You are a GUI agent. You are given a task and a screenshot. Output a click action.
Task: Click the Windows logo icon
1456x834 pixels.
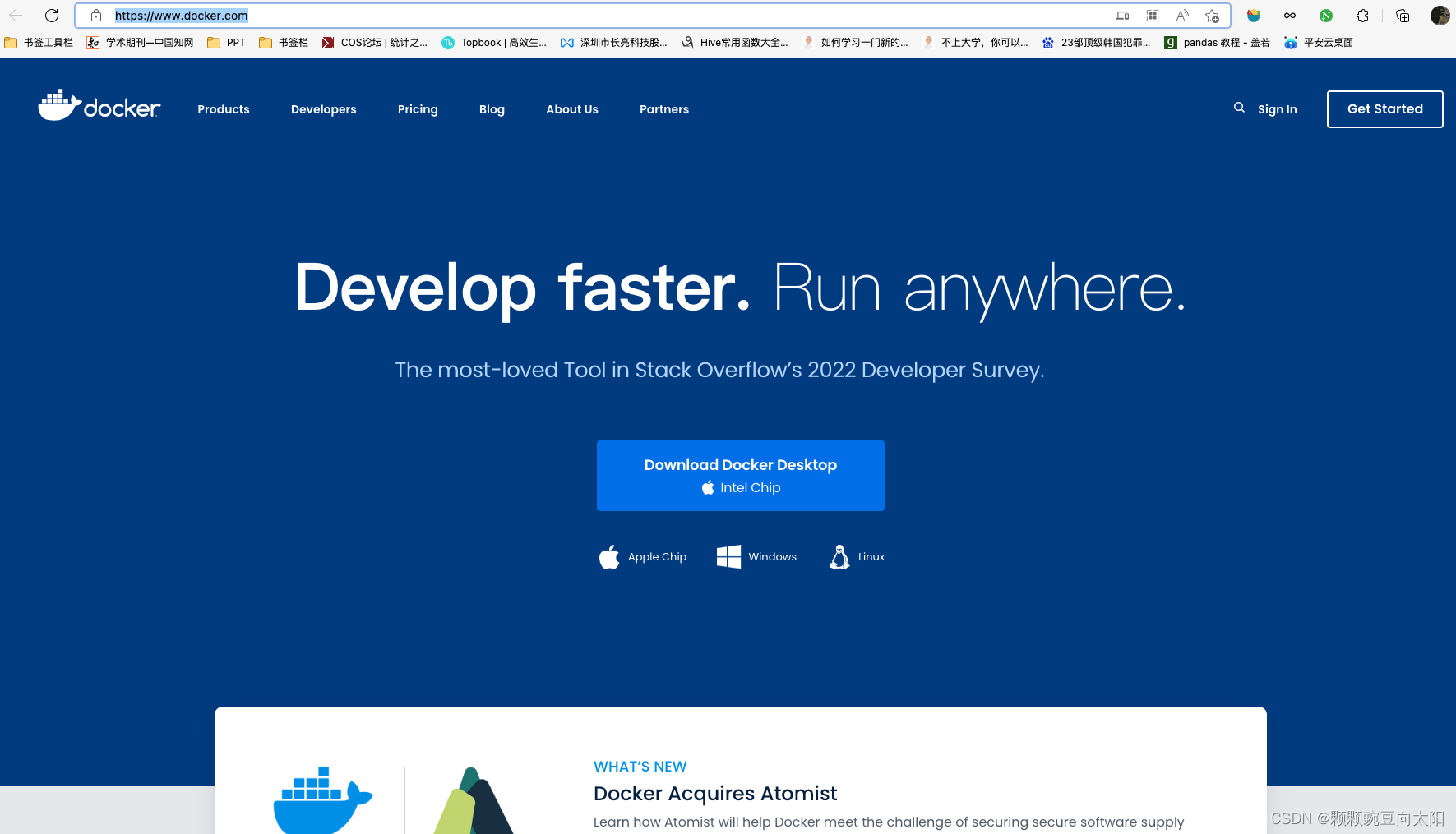[x=728, y=556]
